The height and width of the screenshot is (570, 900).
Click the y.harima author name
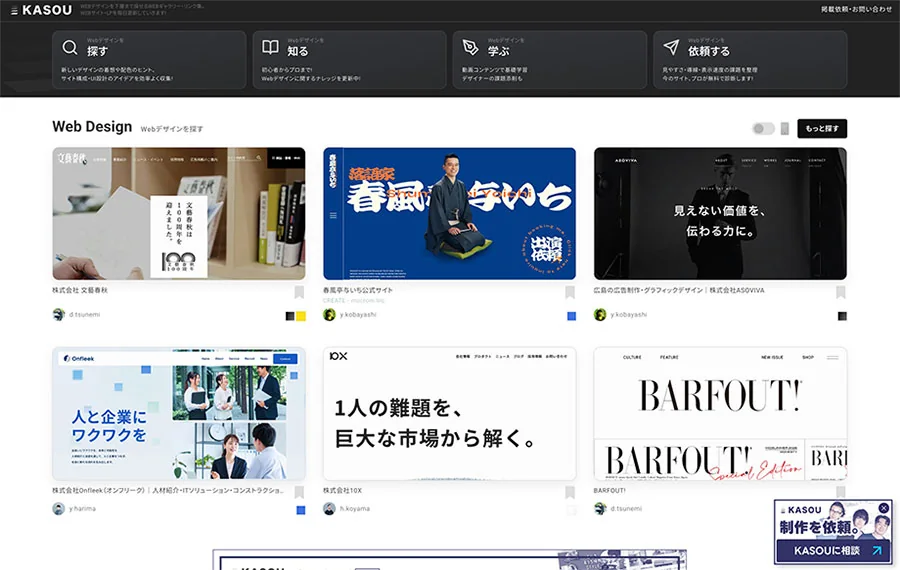(83, 509)
